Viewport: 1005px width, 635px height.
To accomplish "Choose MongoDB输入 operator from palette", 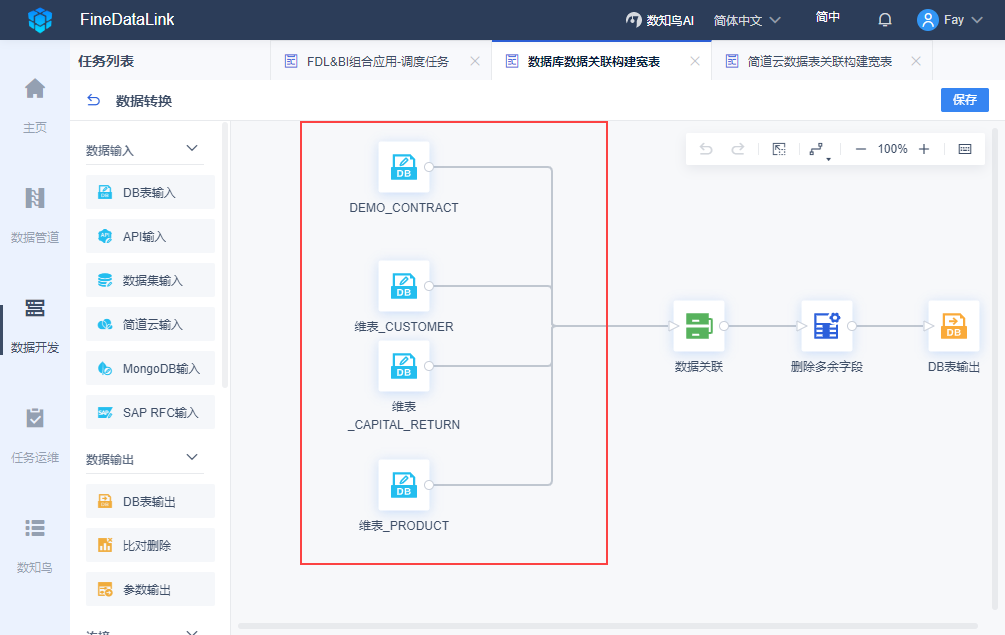I will point(150,368).
